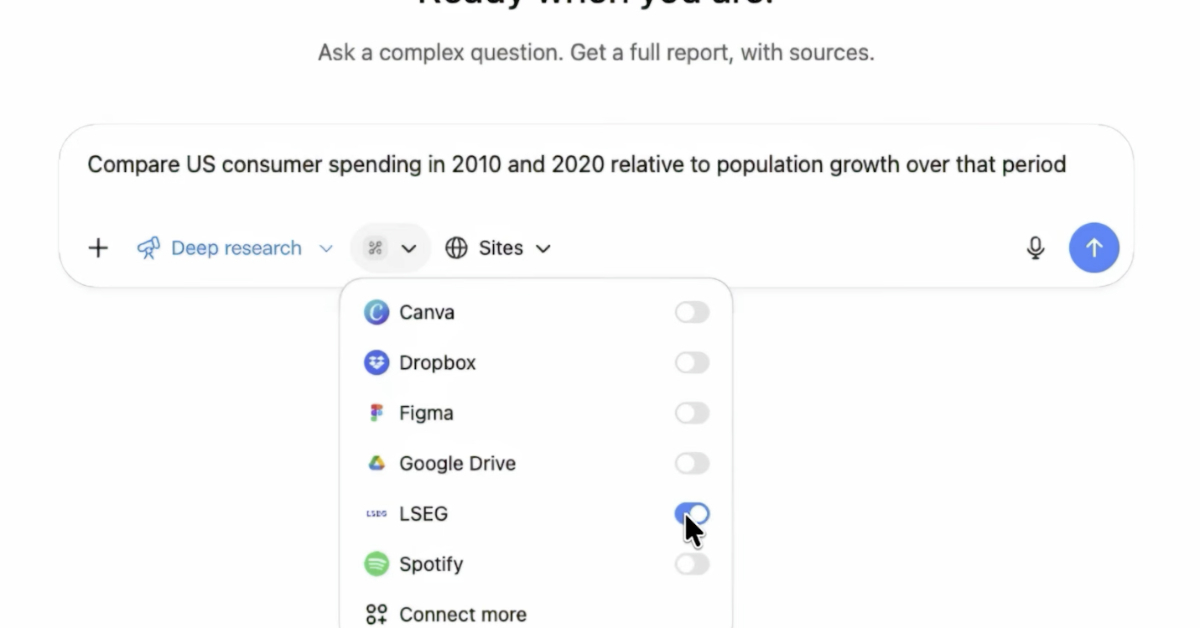Disable the LSEG connector toggle

pyautogui.click(x=691, y=514)
